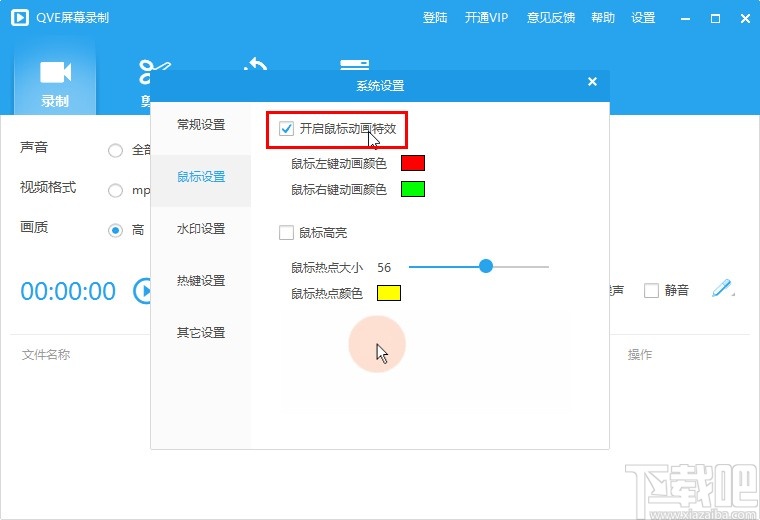Start recording with the round play button
This screenshot has width=760, height=520.
click(x=142, y=291)
